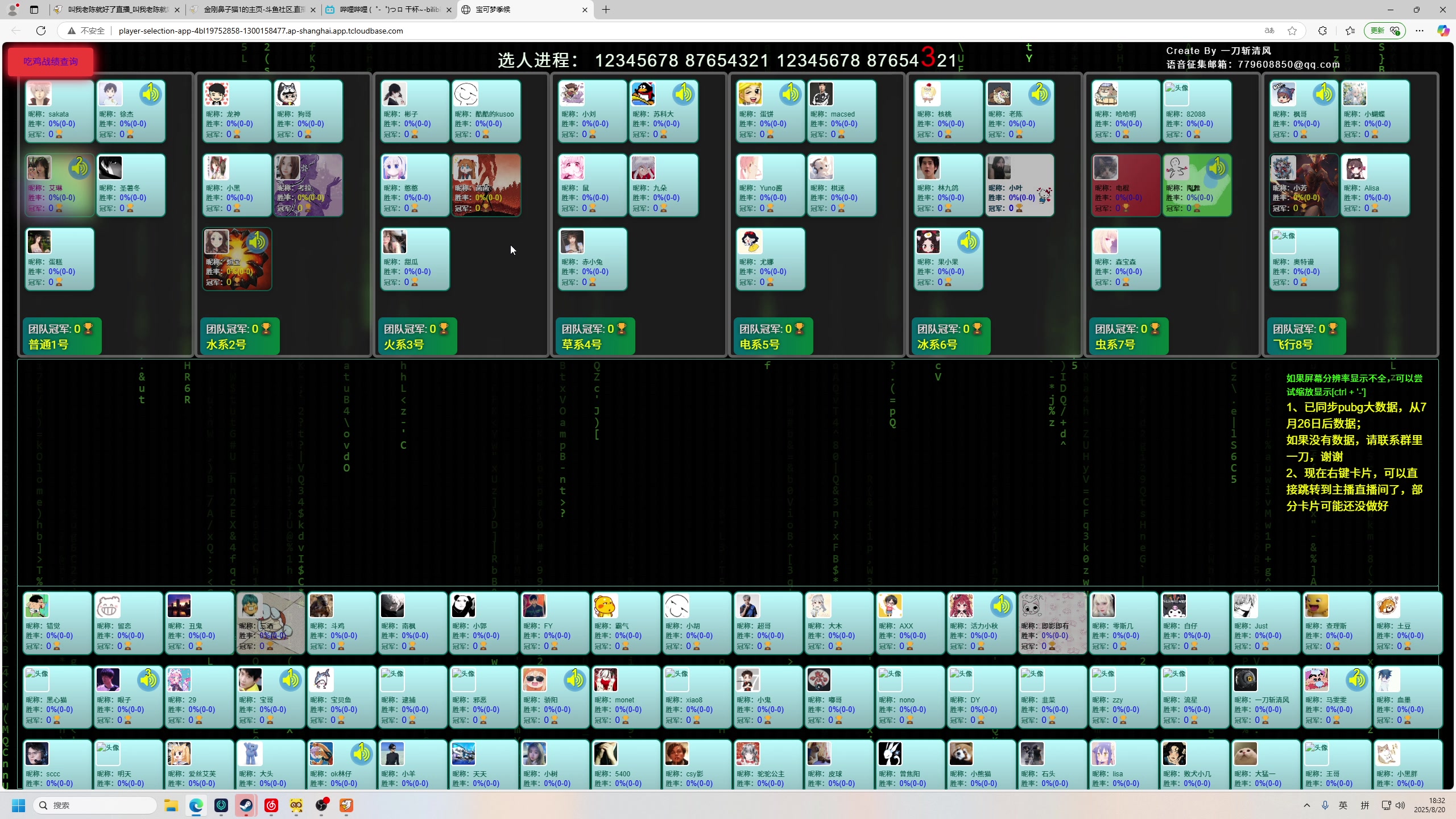This screenshot has width=1456, height=819.
Task: Click the microphone icon in the system tray
Action: point(1325,805)
